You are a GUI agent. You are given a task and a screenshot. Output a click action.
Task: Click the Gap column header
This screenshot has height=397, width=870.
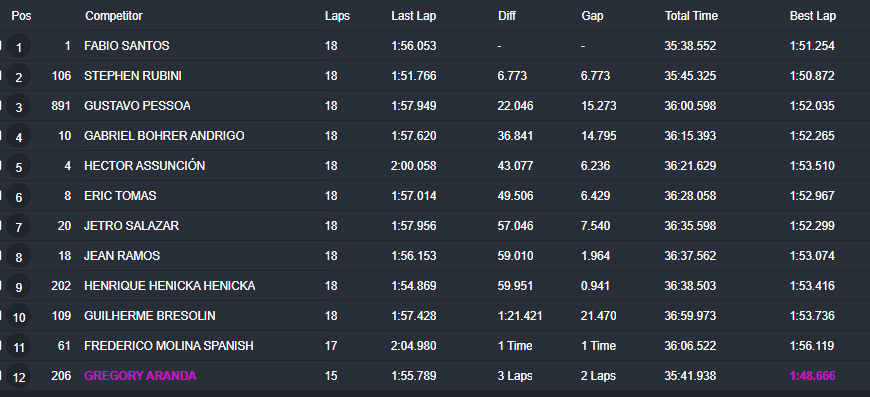coord(592,16)
